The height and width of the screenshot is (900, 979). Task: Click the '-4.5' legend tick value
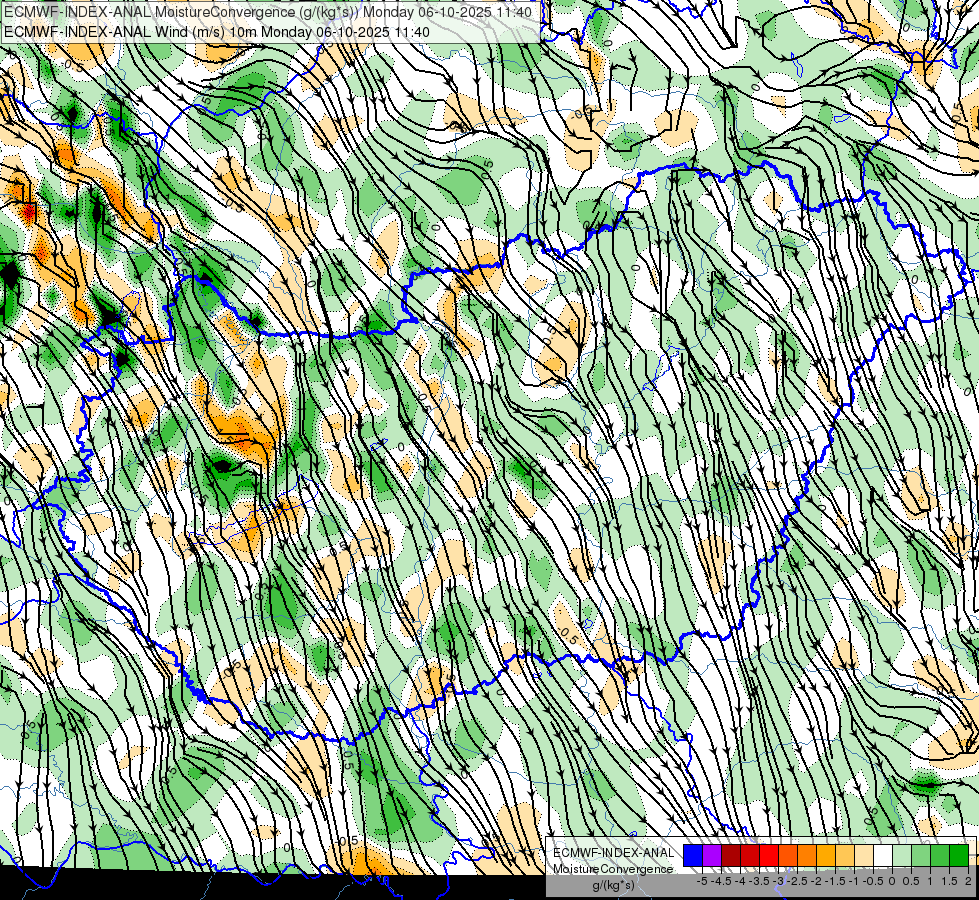click(x=721, y=881)
